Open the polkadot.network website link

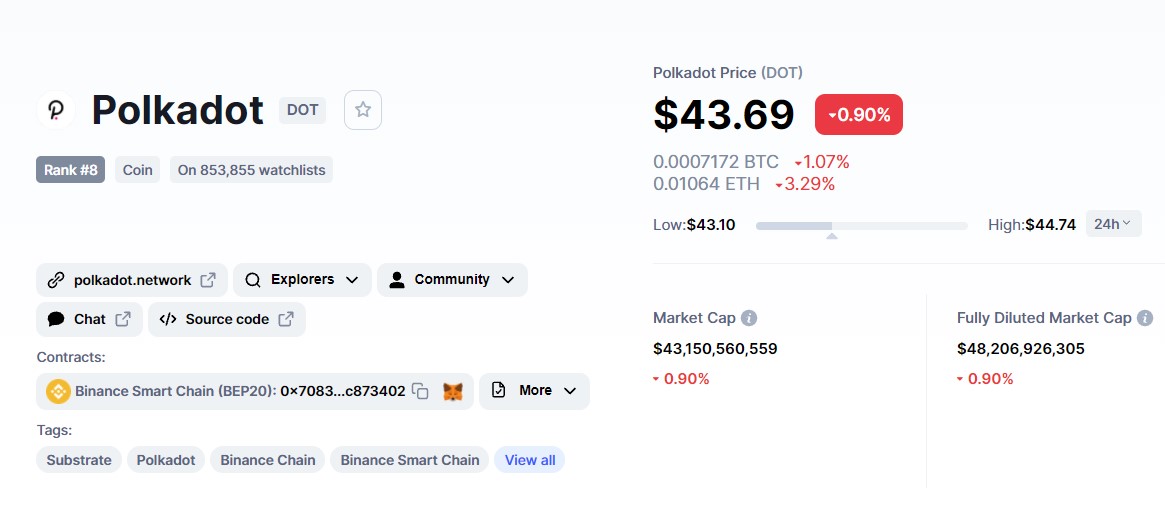(x=132, y=280)
